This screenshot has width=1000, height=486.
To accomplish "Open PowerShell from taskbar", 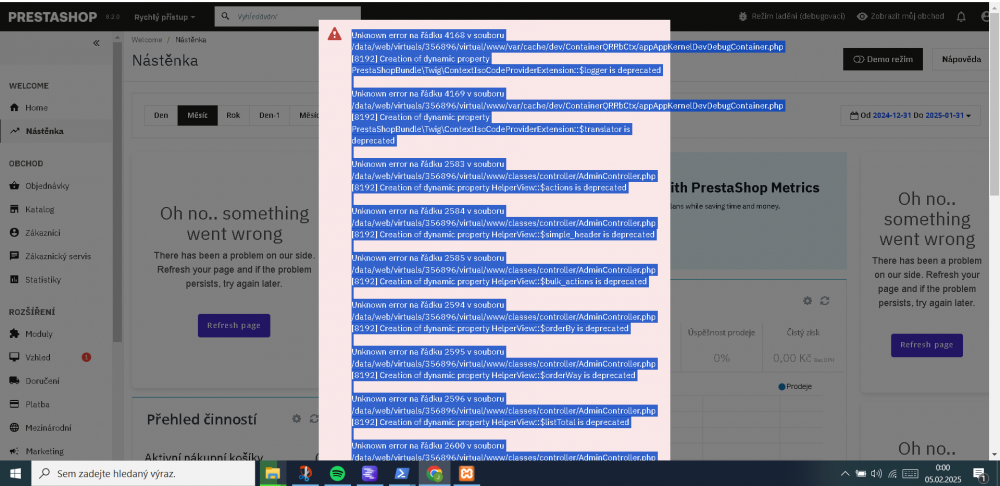I will tap(402, 474).
